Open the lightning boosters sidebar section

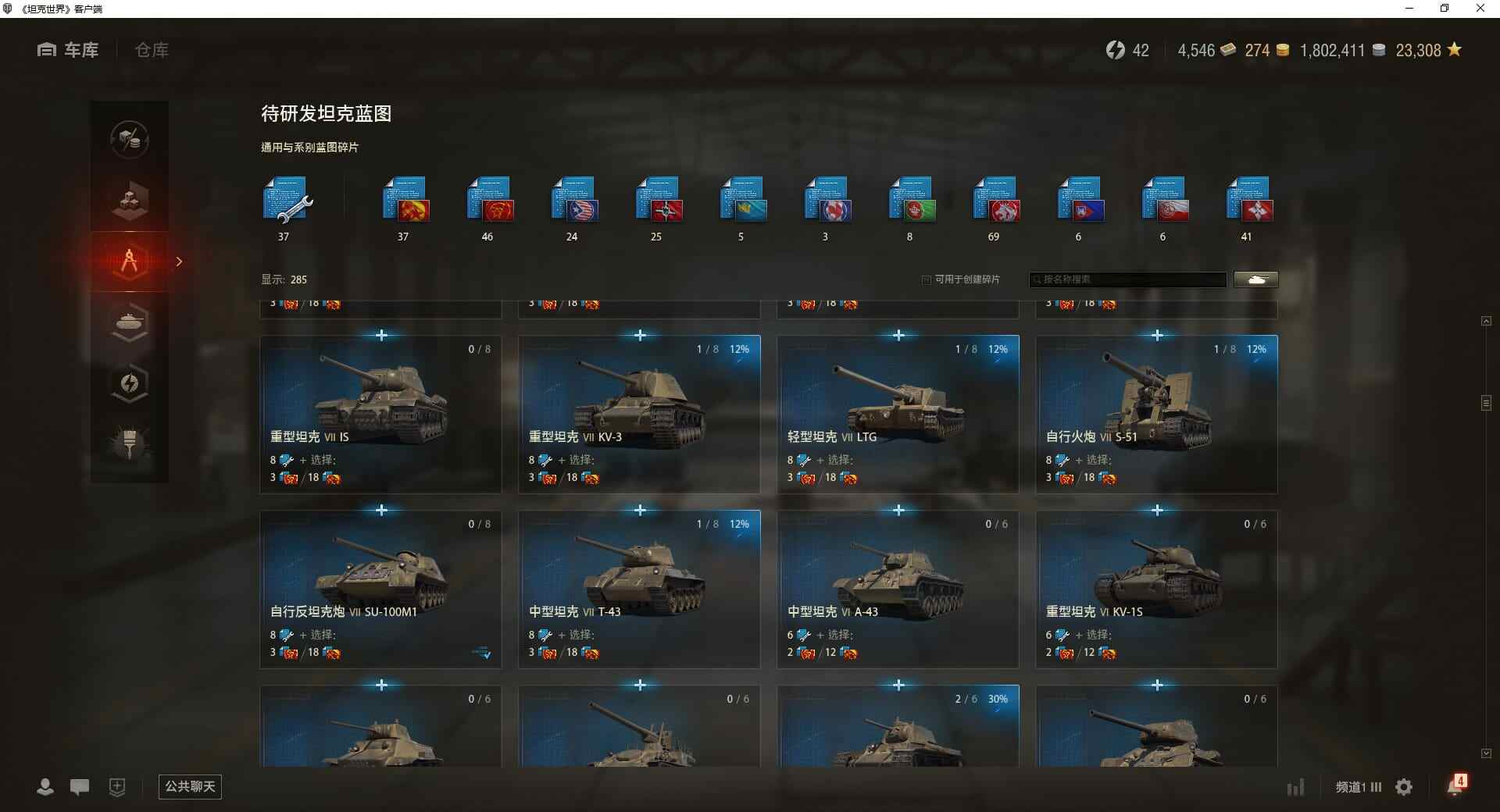click(x=130, y=383)
